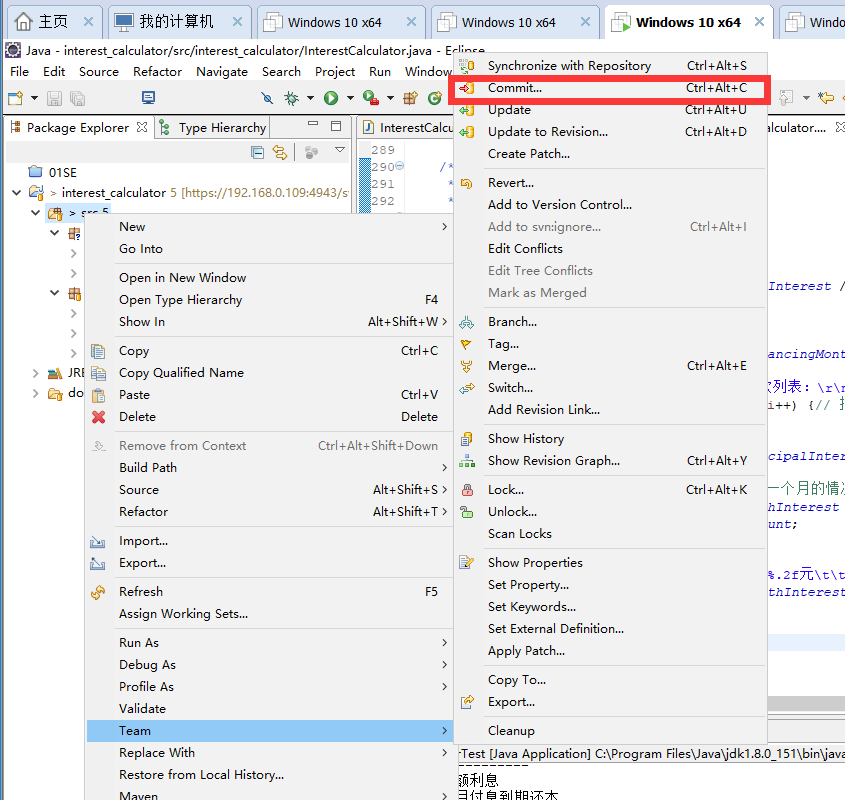Click the Export... entry with arrow icon in Team submenu
Screen dimensions: 845x800
[609, 702]
